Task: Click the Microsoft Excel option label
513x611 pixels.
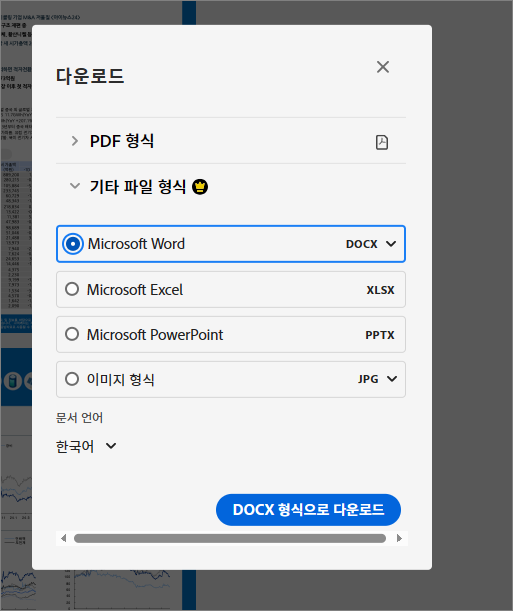Action: 135,290
